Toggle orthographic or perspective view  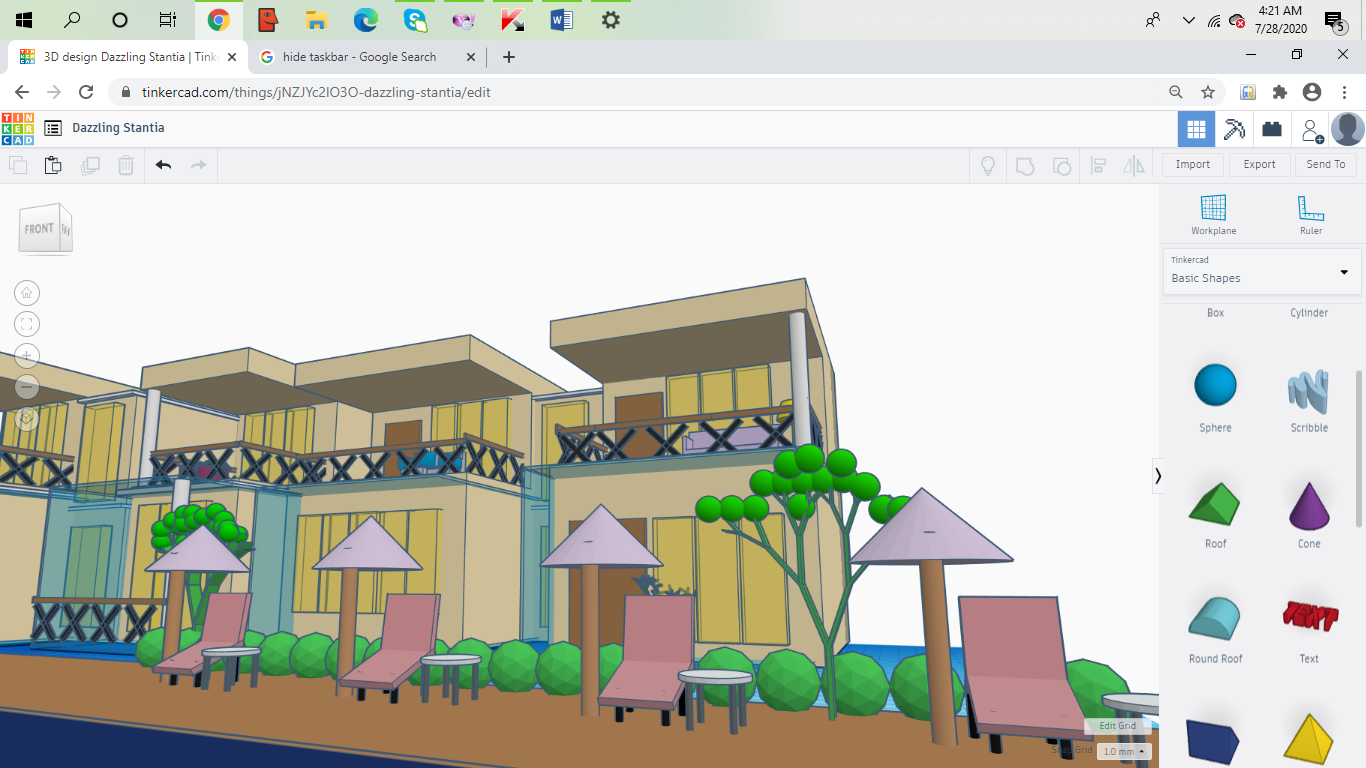pos(27,419)
